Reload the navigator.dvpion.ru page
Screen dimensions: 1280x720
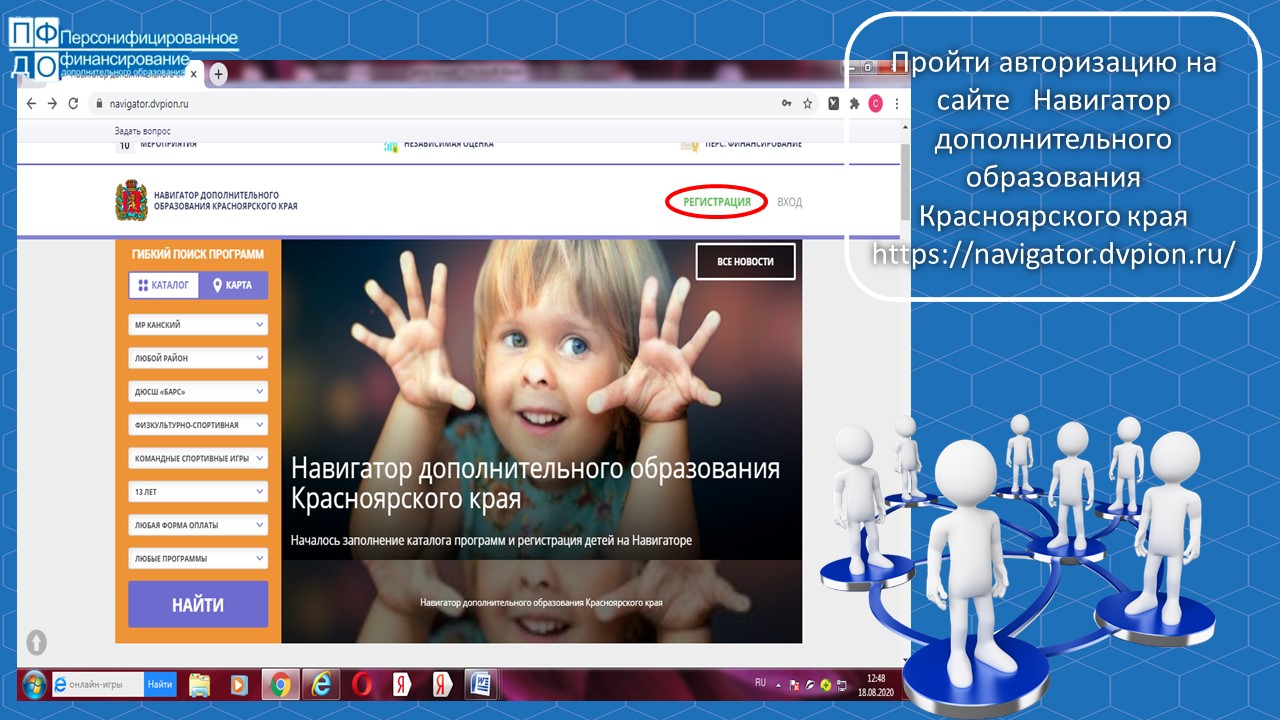[x=73, y=103]
